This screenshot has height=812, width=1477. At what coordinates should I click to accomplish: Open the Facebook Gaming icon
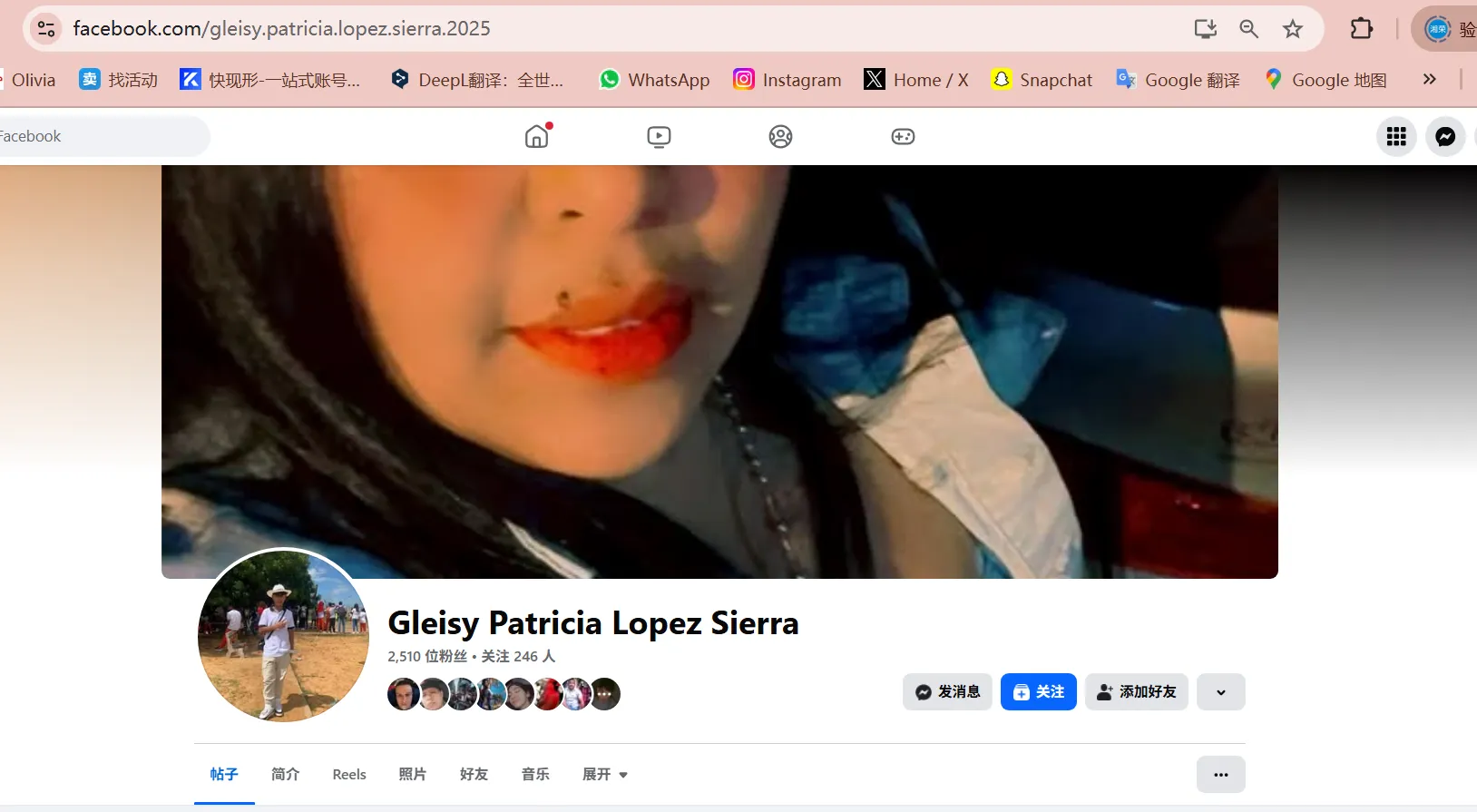pos(903,136)
